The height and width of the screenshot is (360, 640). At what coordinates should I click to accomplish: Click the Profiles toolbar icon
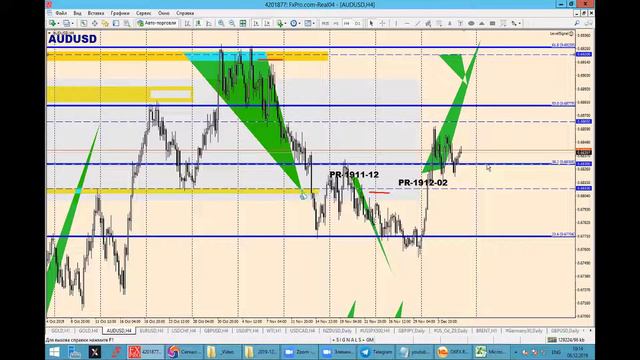click(x=66, y=23)
